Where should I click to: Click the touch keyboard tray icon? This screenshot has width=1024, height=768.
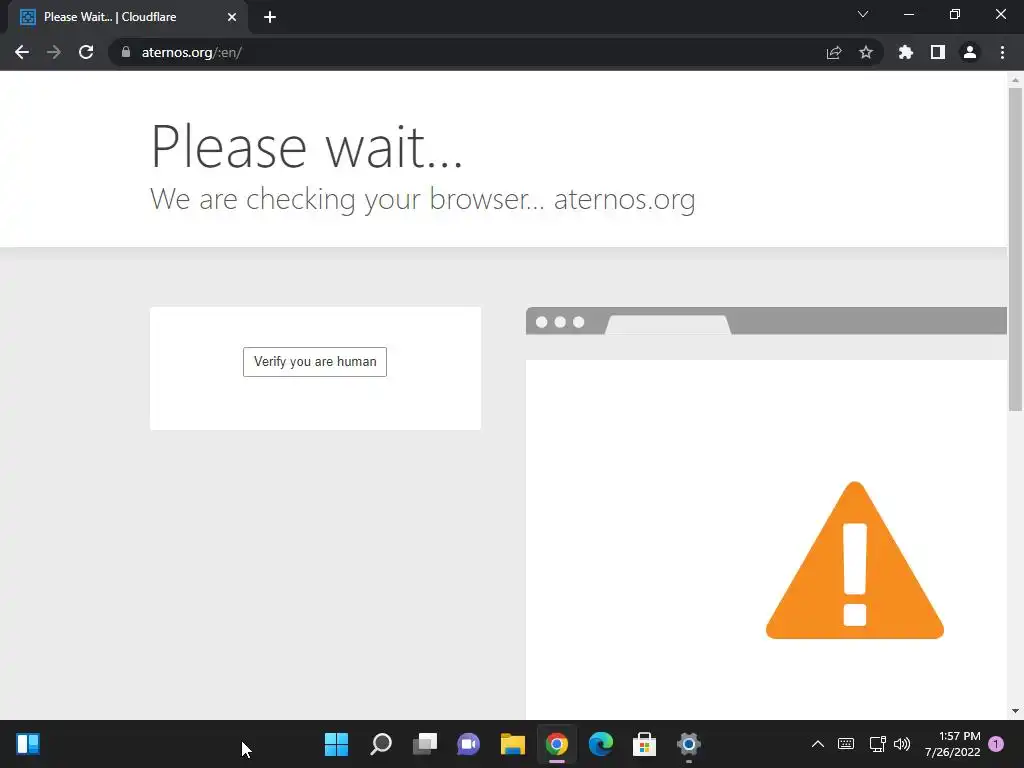pyautogui.click(x=846, y=744)
